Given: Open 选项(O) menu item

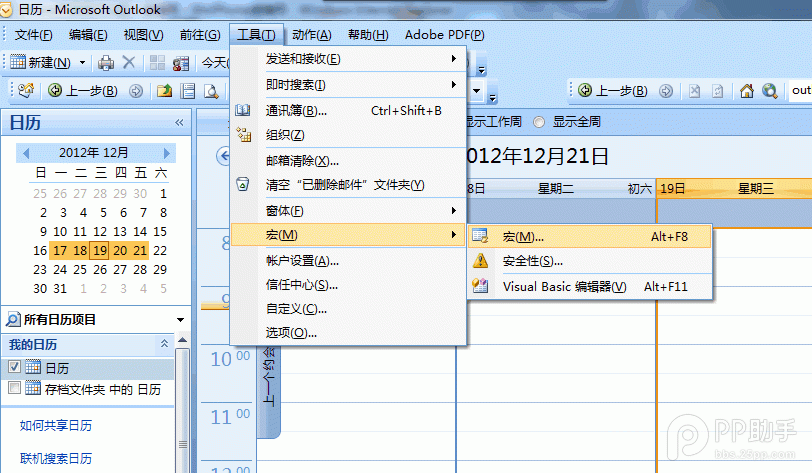Looking at the screenshot, I should point(348,333).
